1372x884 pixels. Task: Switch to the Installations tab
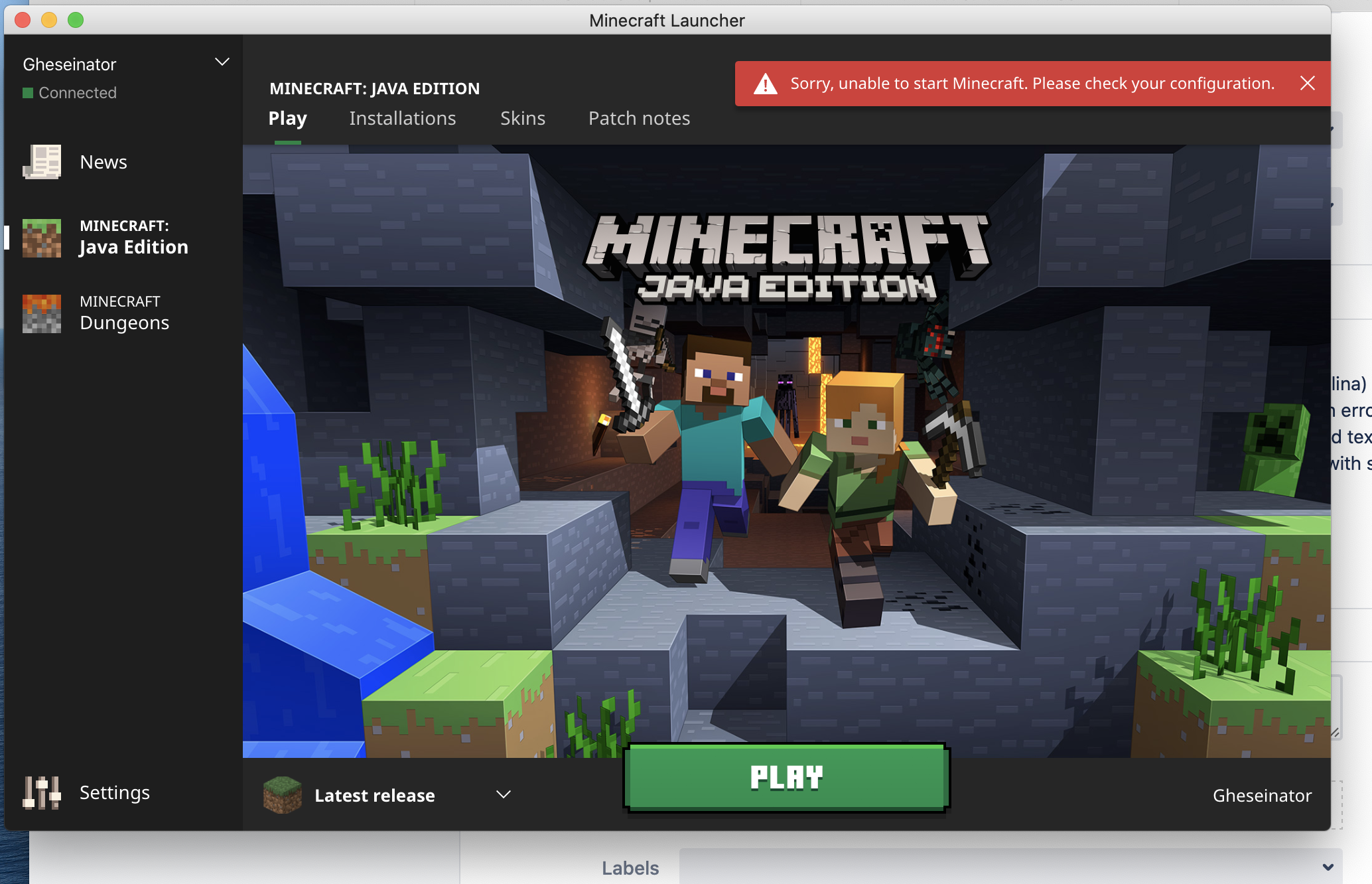(x=402, y=119)
